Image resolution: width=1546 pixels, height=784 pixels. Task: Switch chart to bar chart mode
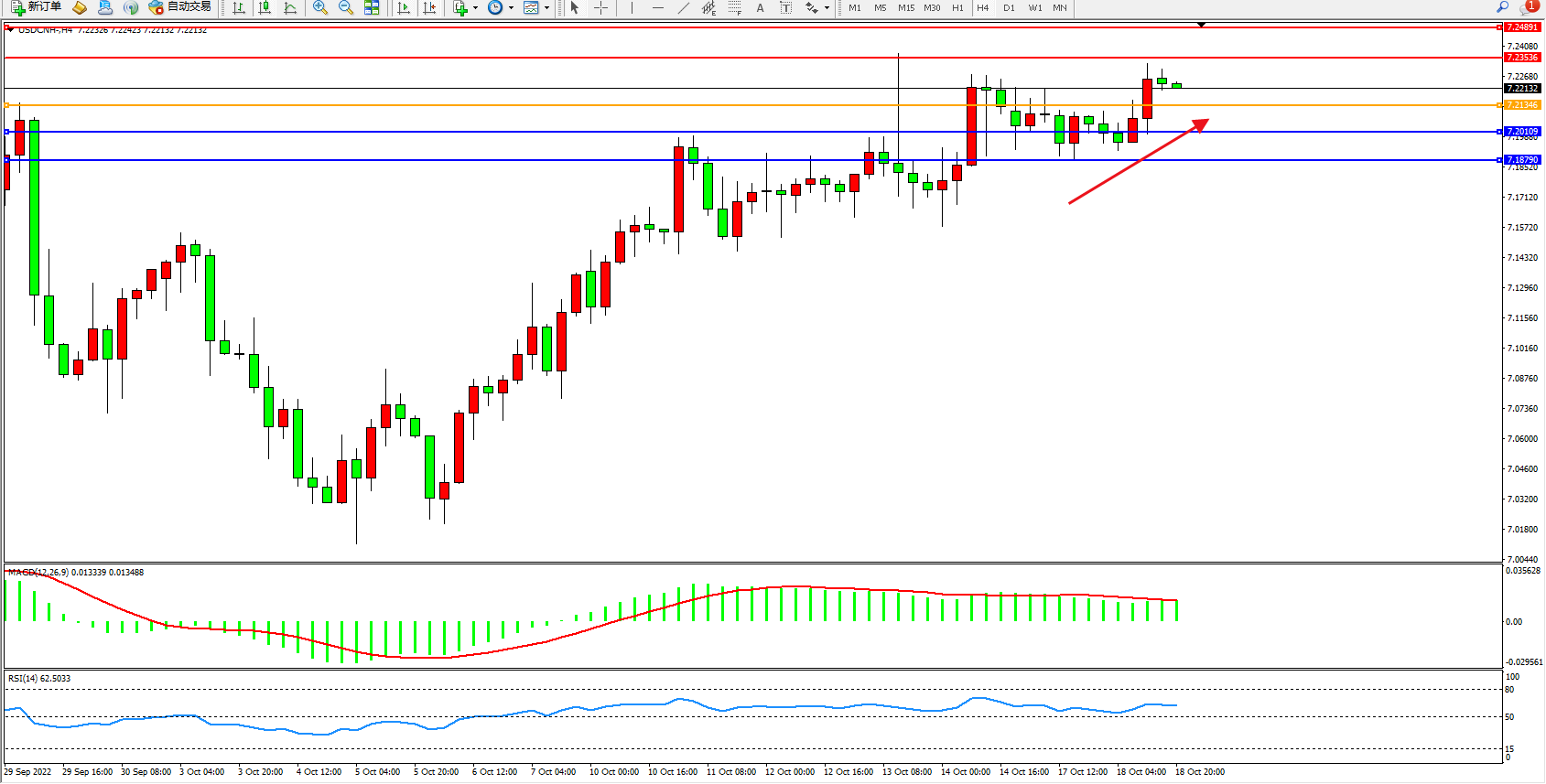(239, 7)
